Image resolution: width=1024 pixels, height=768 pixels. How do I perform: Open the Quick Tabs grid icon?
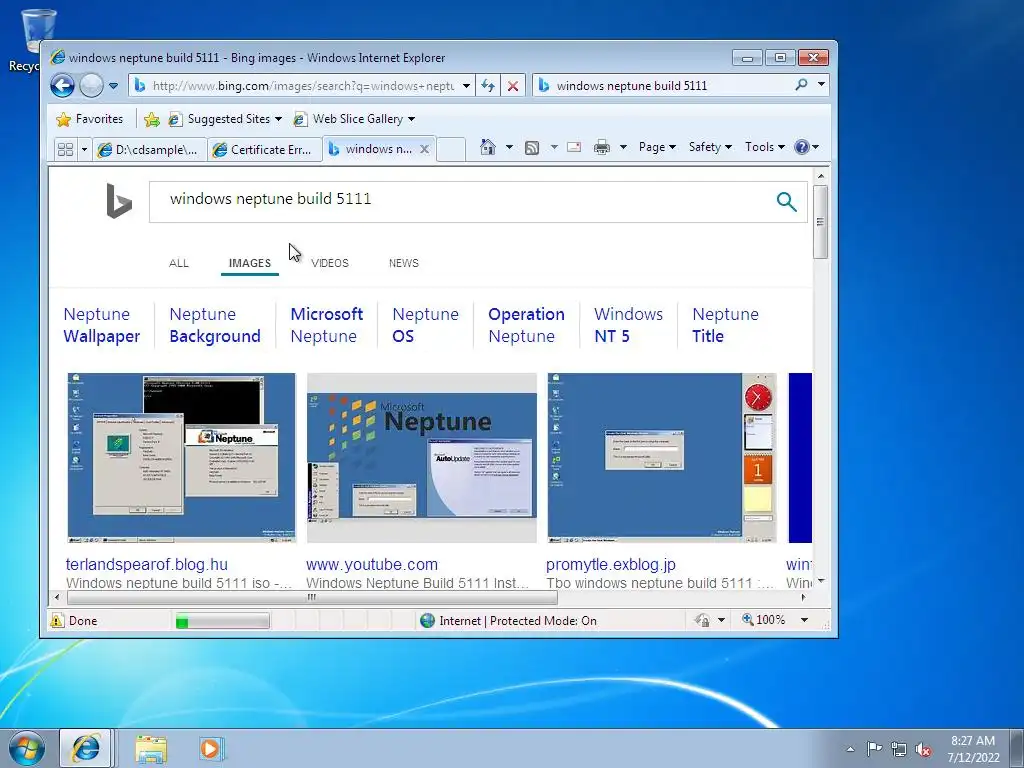pyautogui.click(x=65, y=150)
